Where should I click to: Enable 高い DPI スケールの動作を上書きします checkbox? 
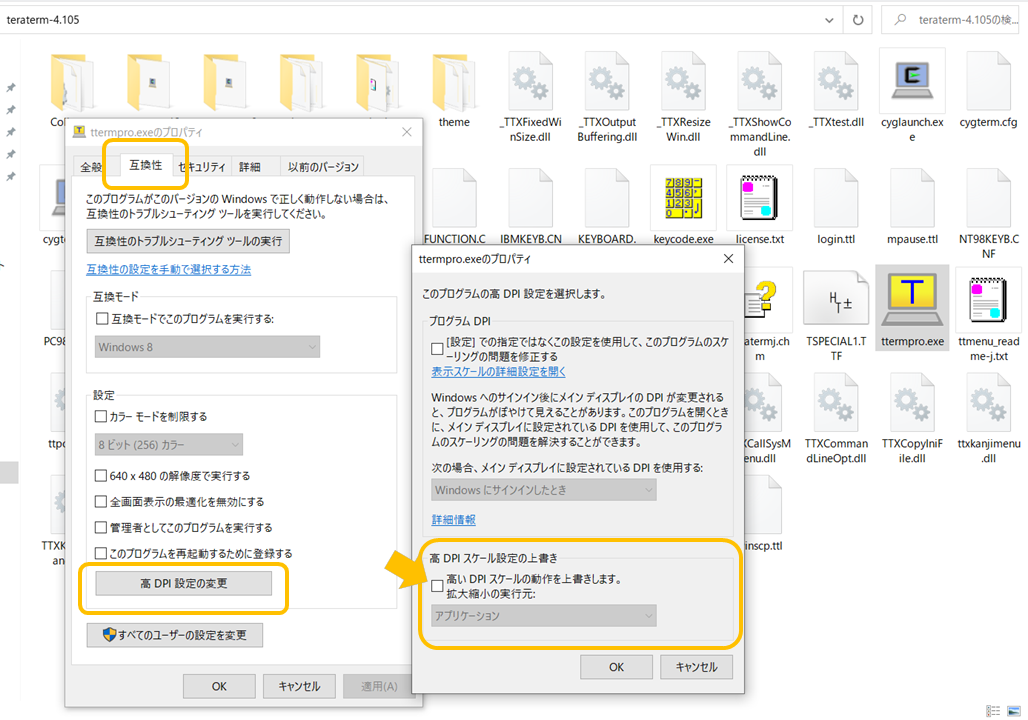[437, 586]
